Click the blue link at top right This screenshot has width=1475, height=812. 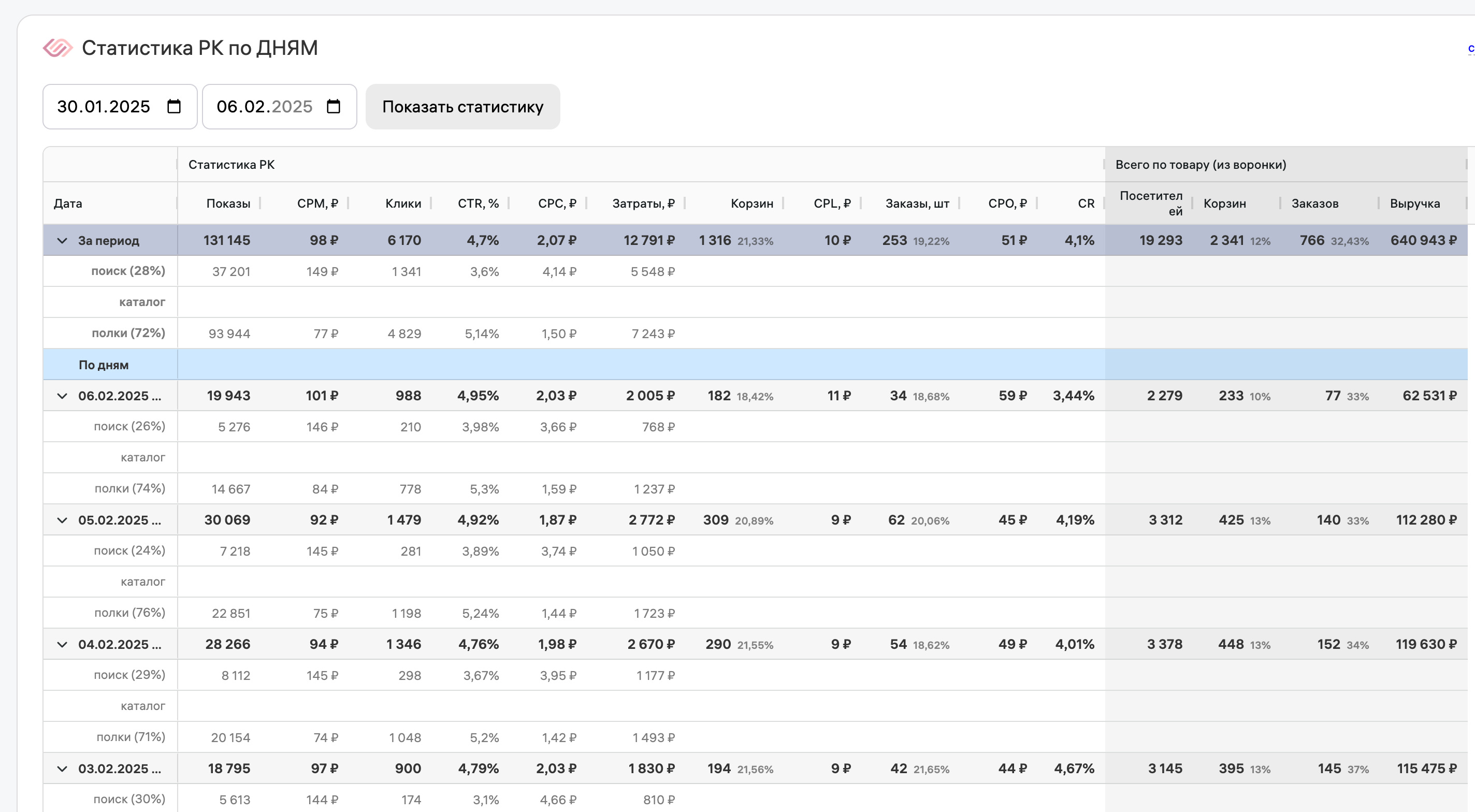1470,48
